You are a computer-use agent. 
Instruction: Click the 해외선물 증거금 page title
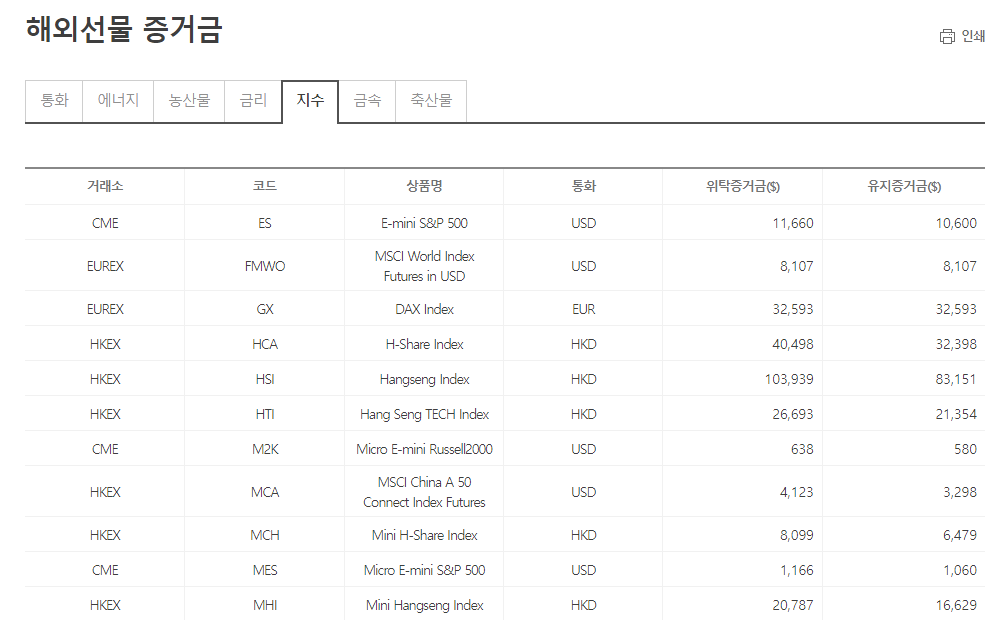coord(124,30)
